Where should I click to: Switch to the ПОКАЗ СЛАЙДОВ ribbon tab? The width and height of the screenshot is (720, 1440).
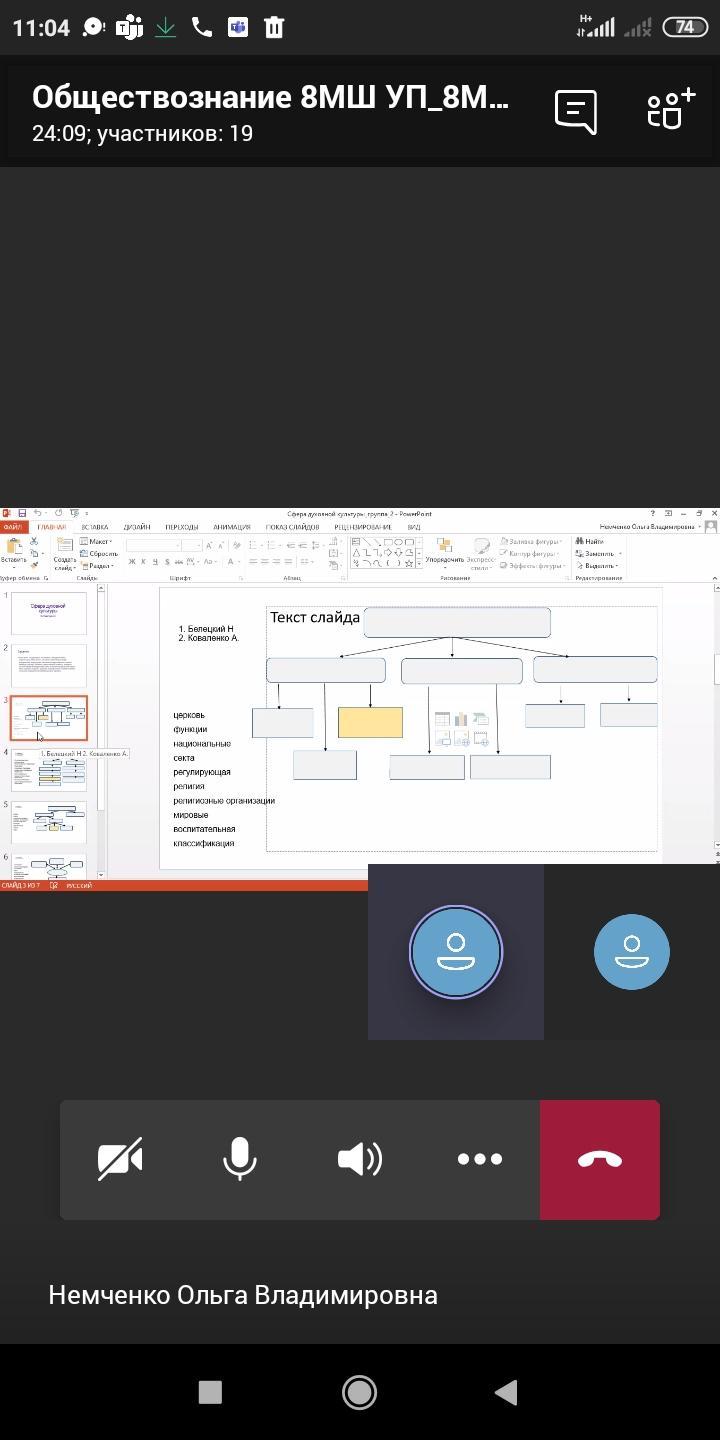click(x=292, y=527)
